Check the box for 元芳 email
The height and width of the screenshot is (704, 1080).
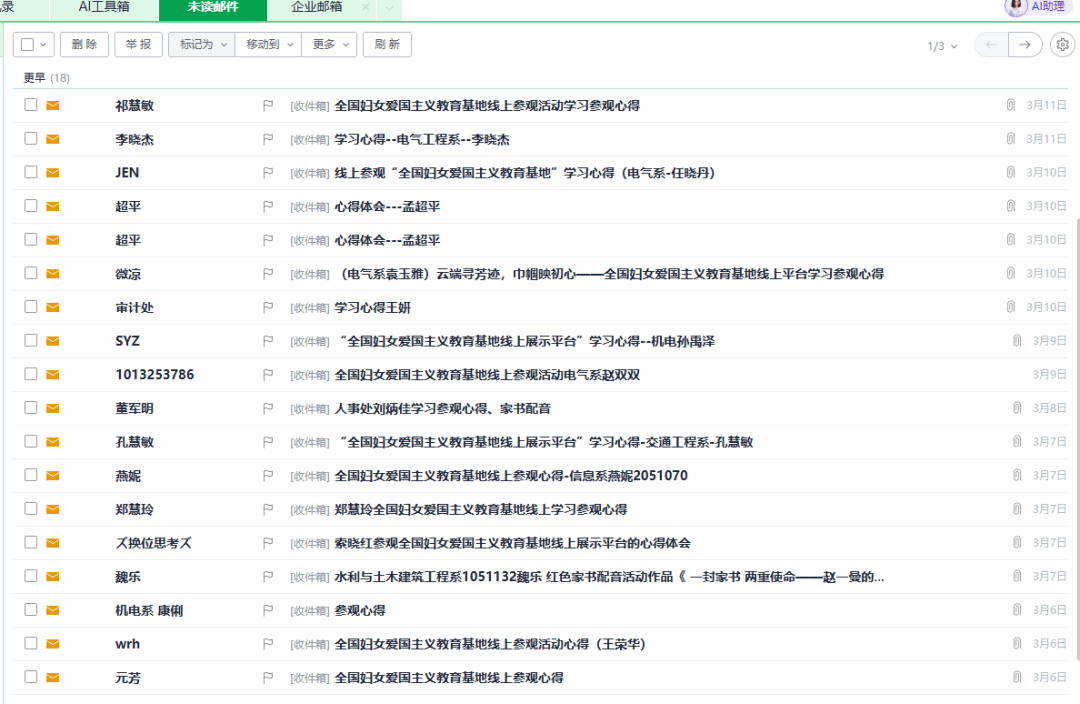click(x=31, y=677)
